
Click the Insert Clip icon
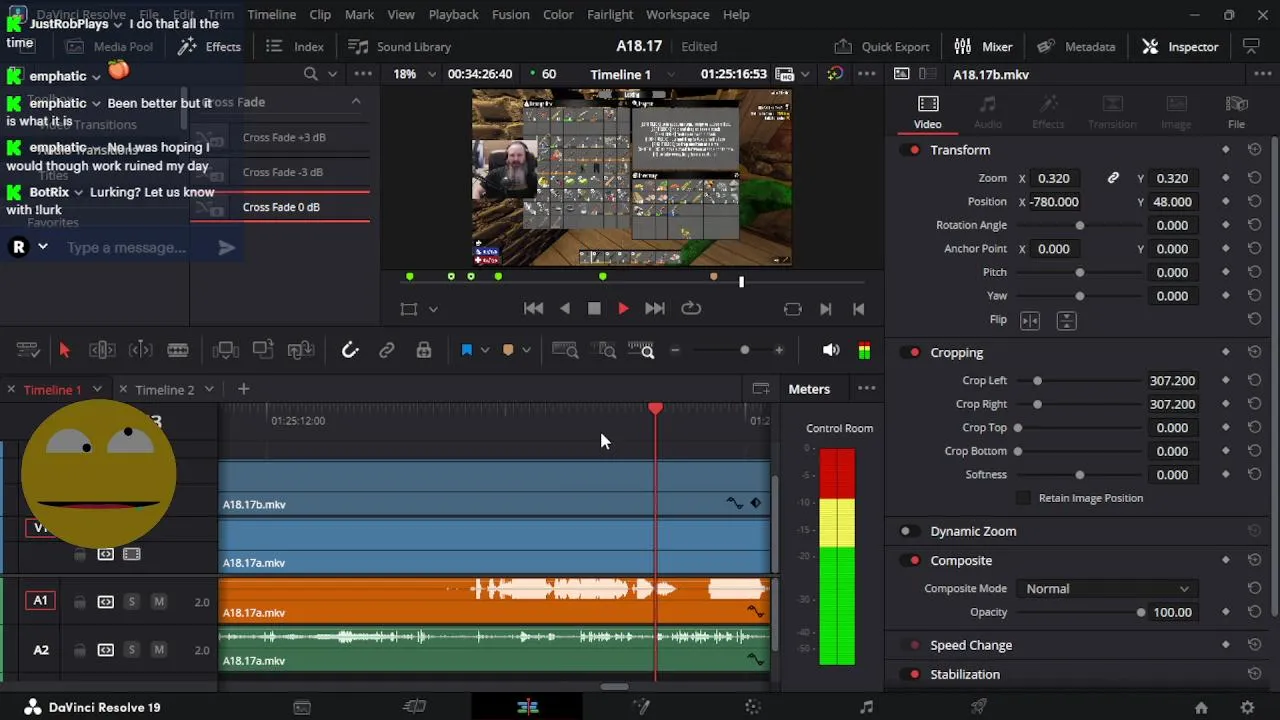(x=226, y=350)
